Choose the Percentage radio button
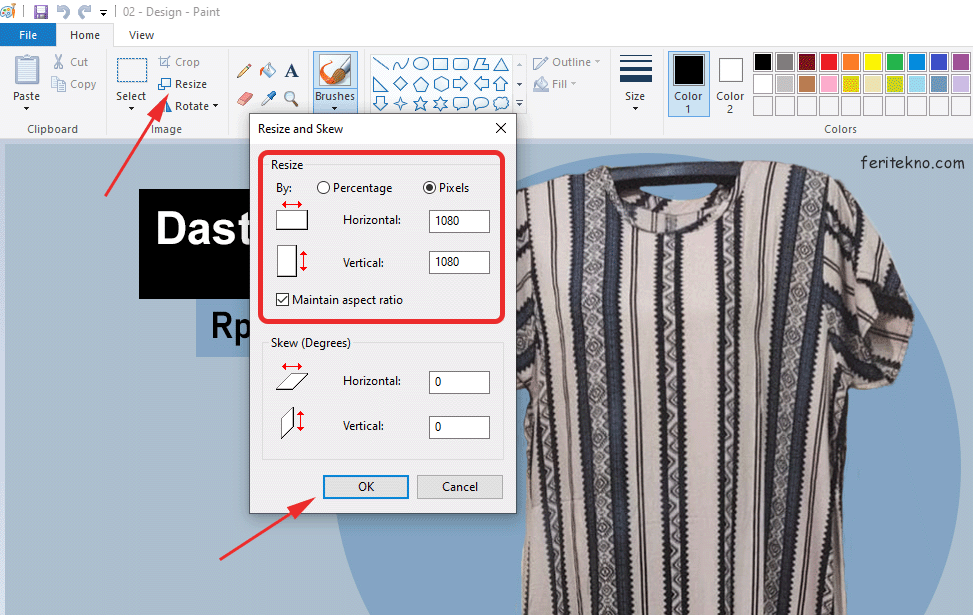The image size is (973, 615). click(323, 187)
